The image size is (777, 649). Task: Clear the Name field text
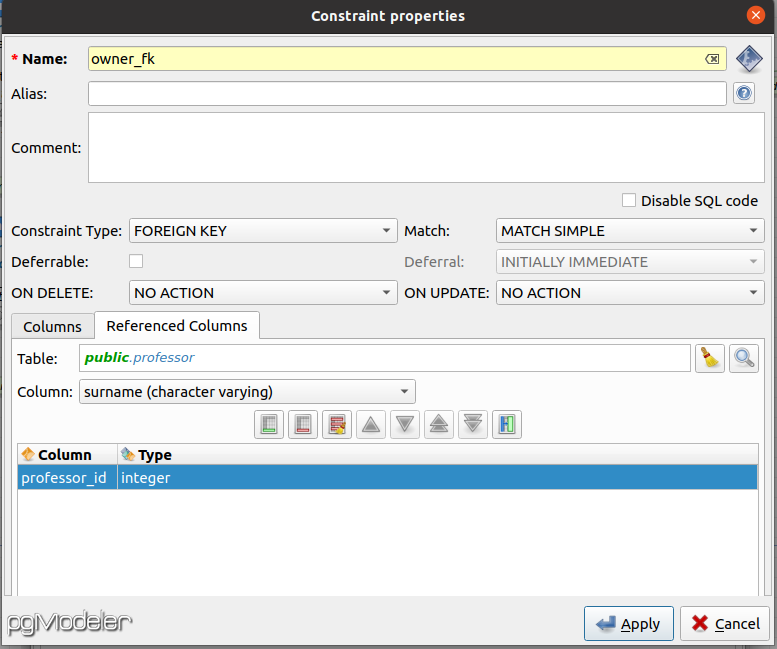click(x=712, y=59)
